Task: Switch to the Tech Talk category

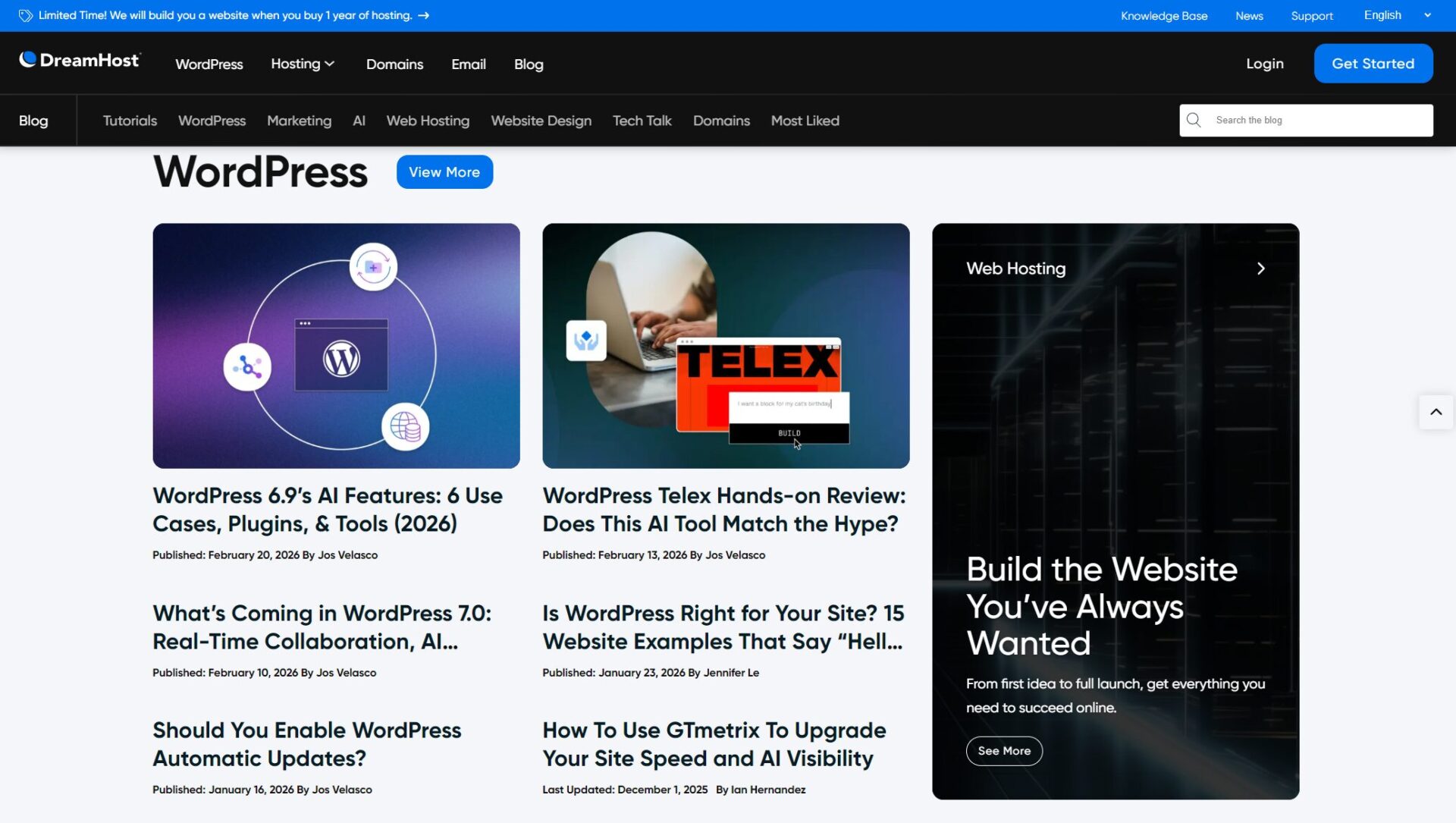Action: (642, 120)
